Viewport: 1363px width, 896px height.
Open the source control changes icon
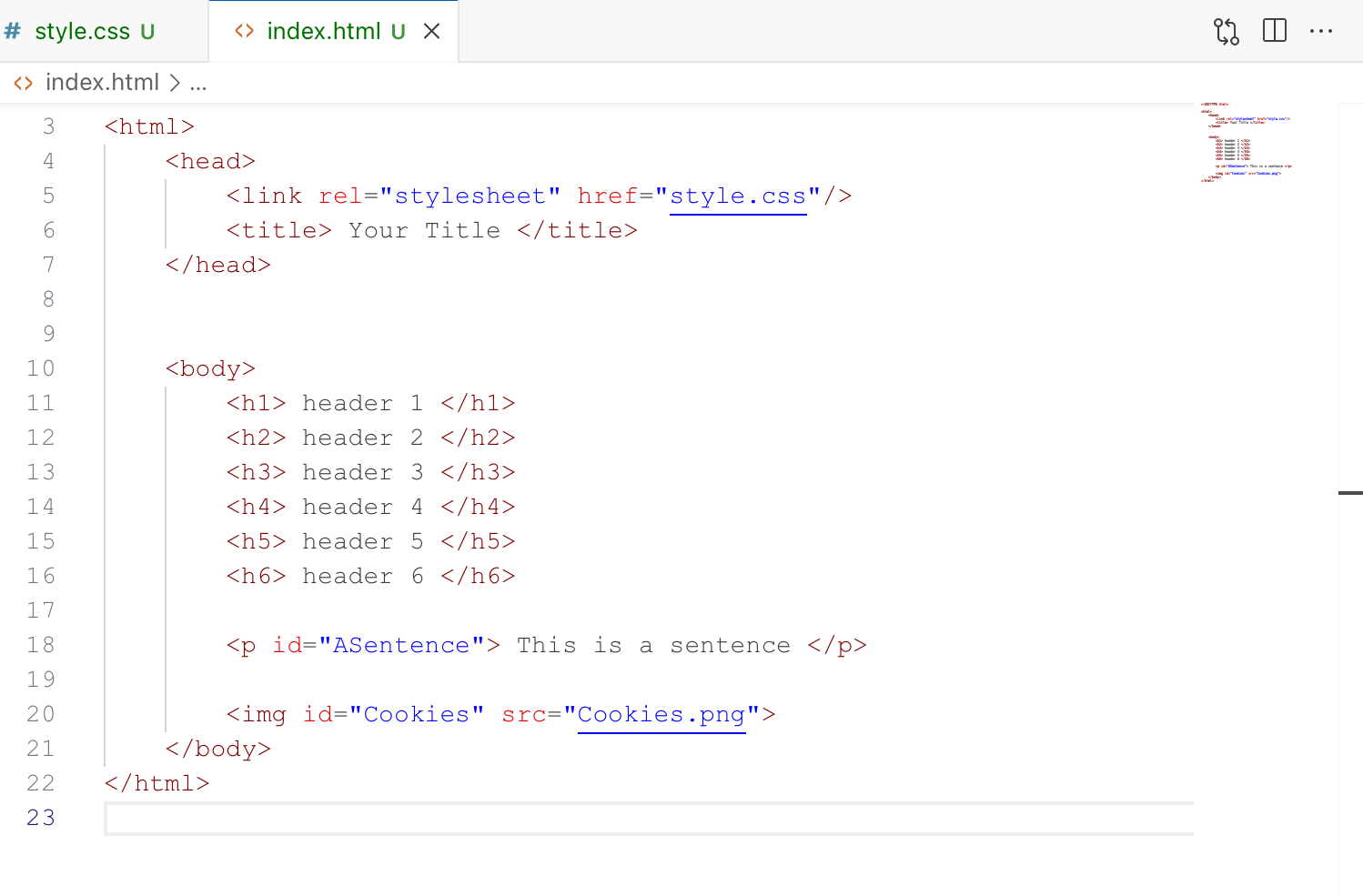(x=1226, y=32)
